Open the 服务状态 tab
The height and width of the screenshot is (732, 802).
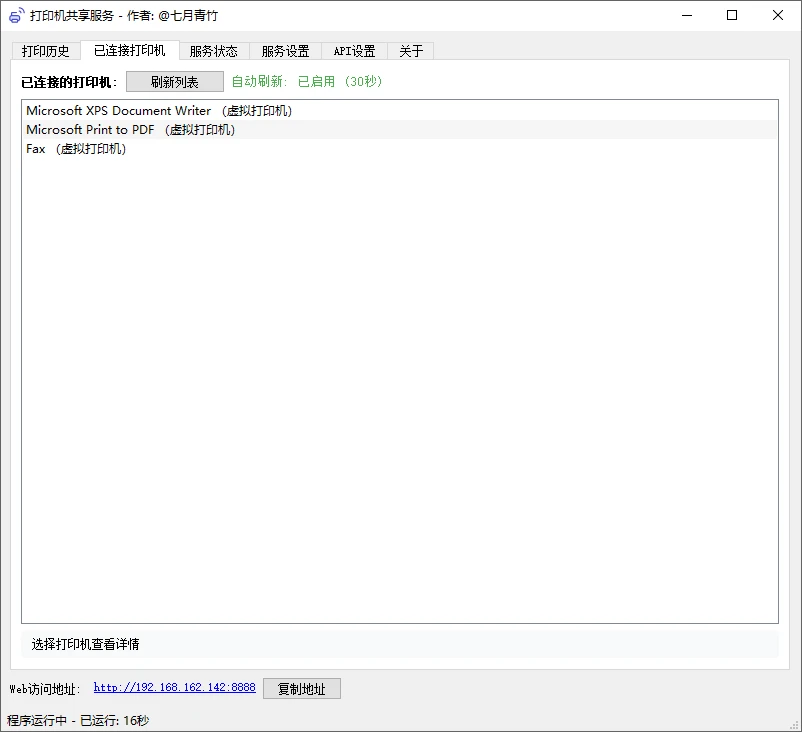click(213, 50)
